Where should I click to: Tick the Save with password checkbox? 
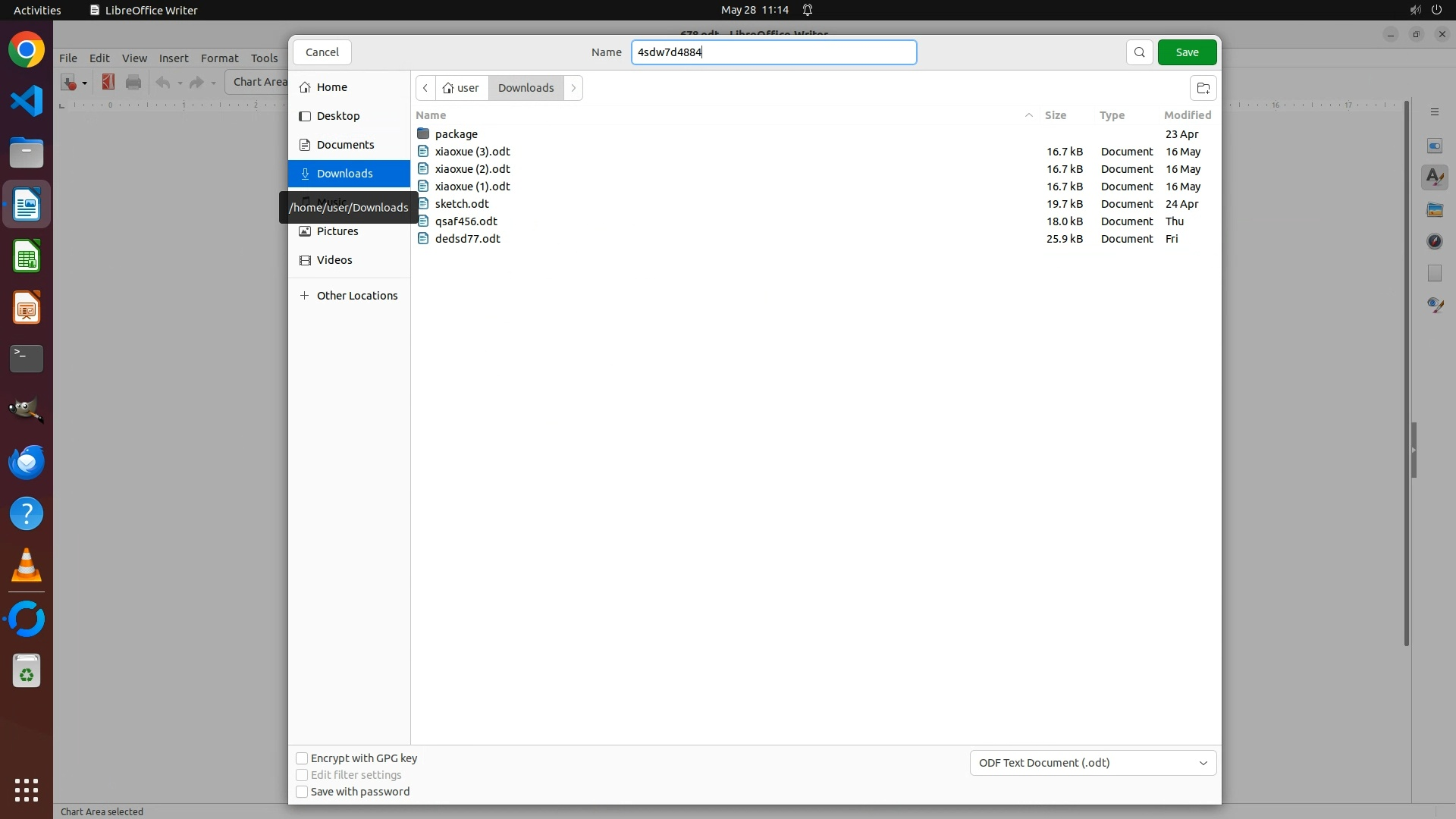[x=302, y=792]
